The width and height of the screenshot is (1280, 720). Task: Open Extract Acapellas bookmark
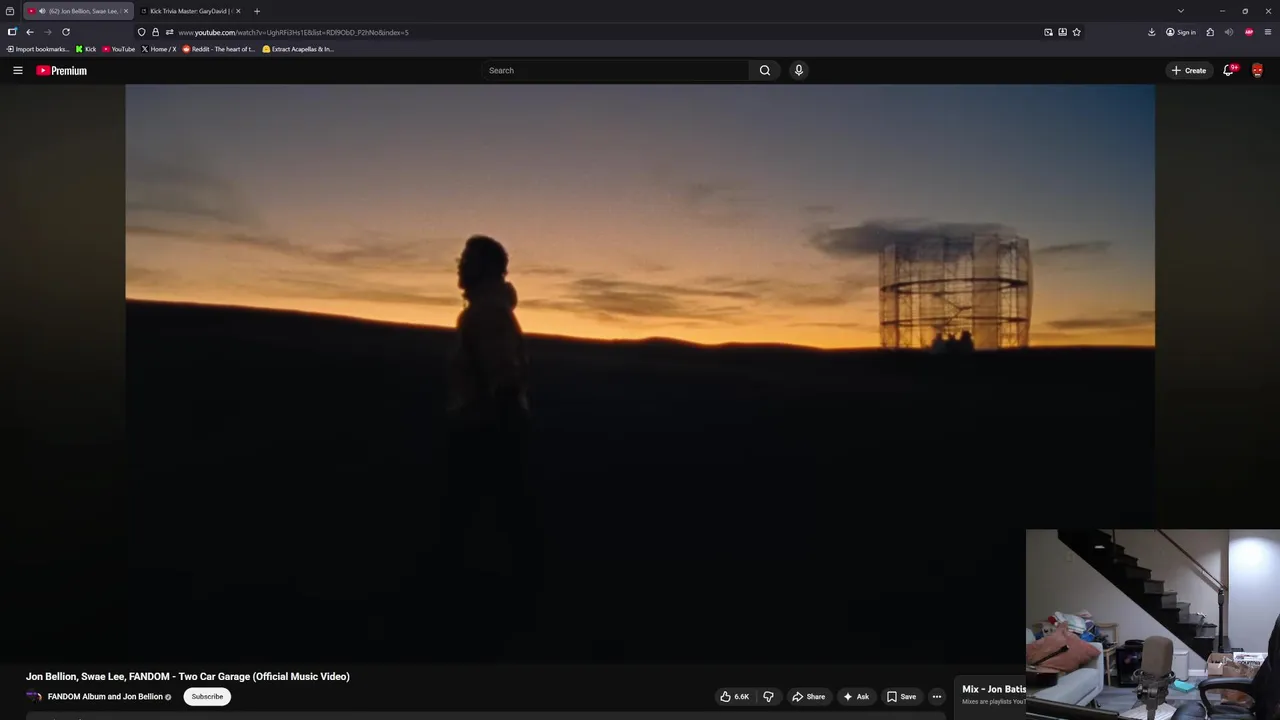click(298, 49)
